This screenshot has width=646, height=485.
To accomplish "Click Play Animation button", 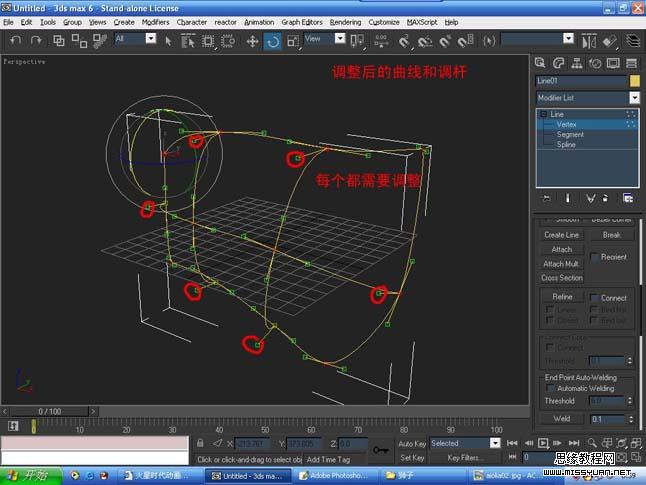I will (543, 443).
